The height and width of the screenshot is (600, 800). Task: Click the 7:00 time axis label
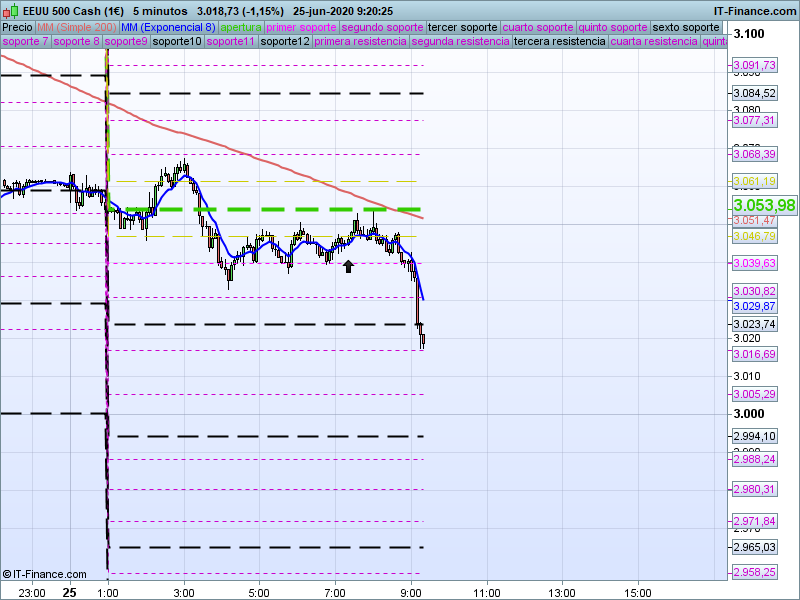tap(335, 593)
